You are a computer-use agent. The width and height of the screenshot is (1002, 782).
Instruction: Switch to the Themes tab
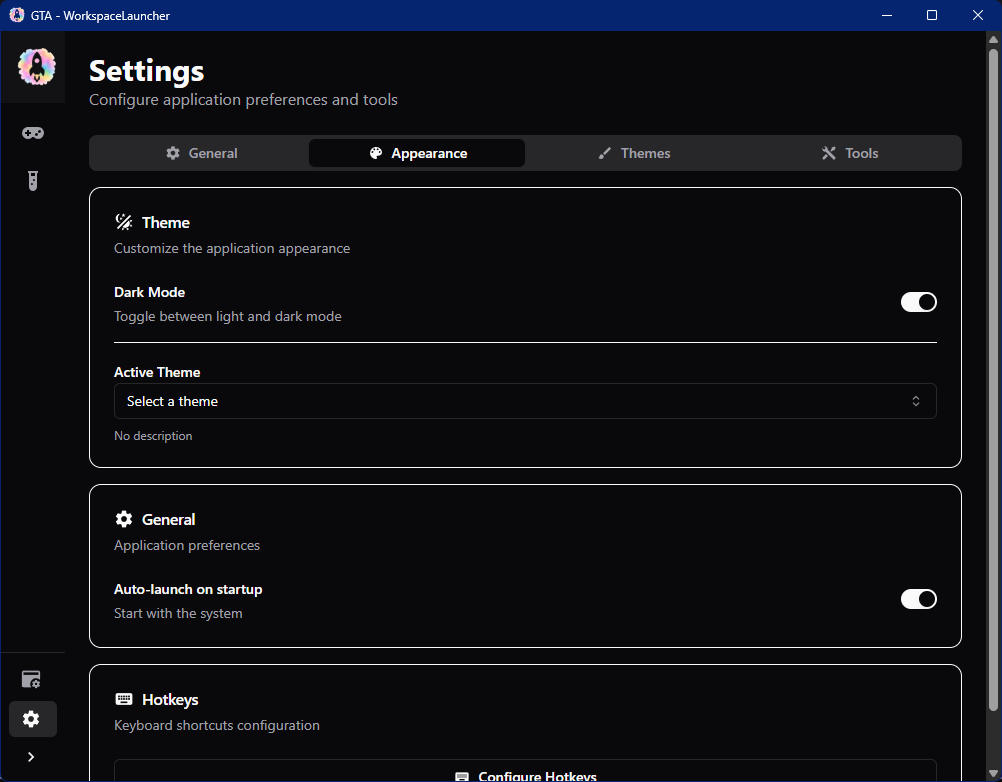click(x=634, y=152)
